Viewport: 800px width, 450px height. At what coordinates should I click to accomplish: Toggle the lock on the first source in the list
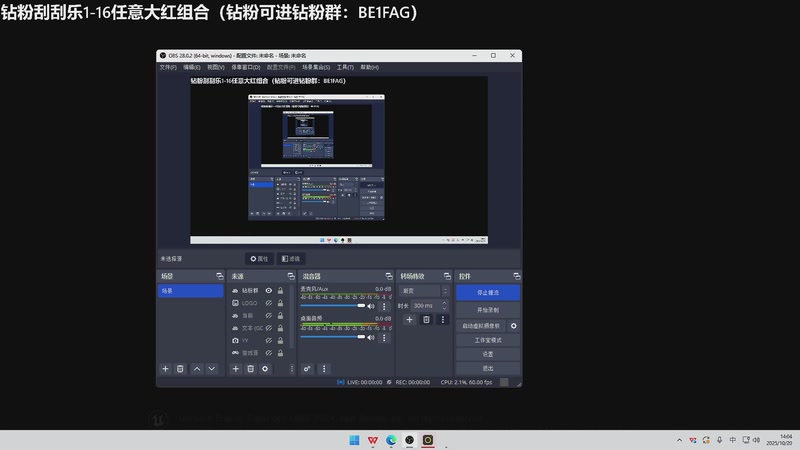tap(280, 290)
